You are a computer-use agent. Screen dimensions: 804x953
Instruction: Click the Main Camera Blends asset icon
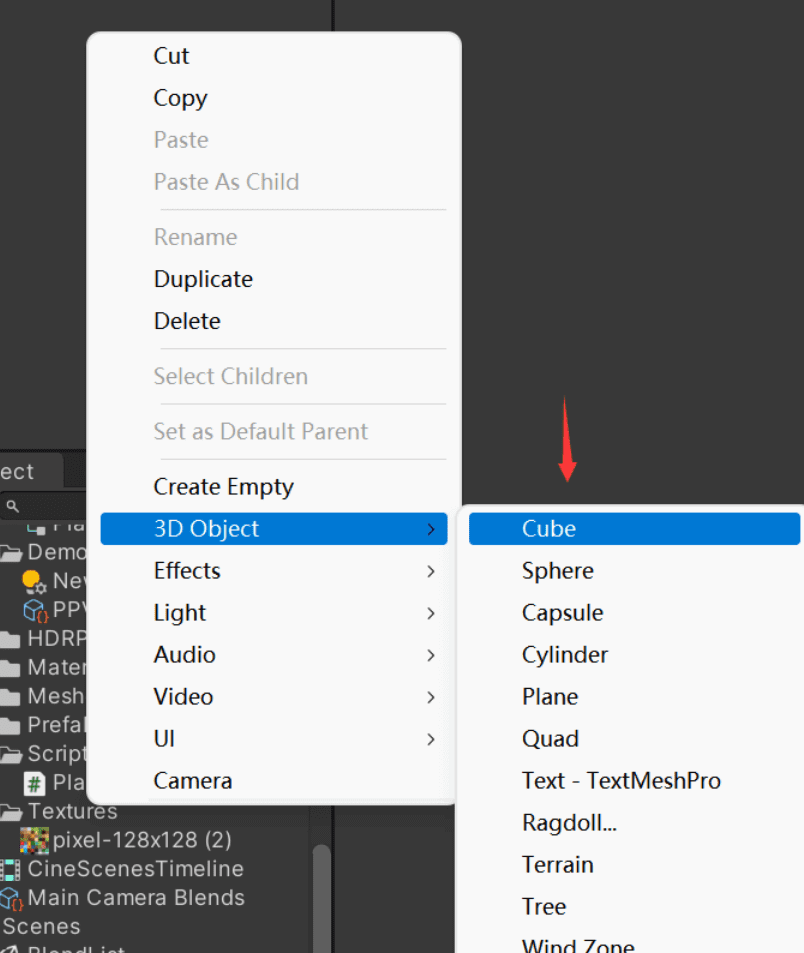[x=11, y=898]
